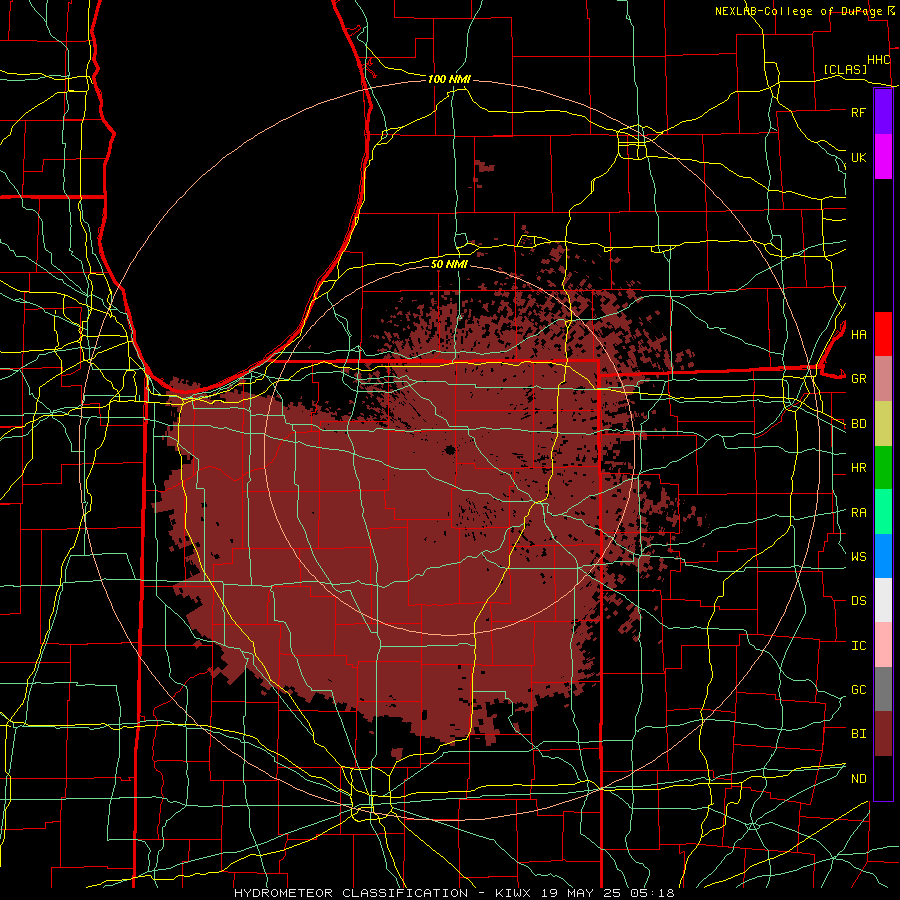The image size is (900, 900).
Task: Click the HA legend label
Action: pyautogui.click(x=858, y=334)
